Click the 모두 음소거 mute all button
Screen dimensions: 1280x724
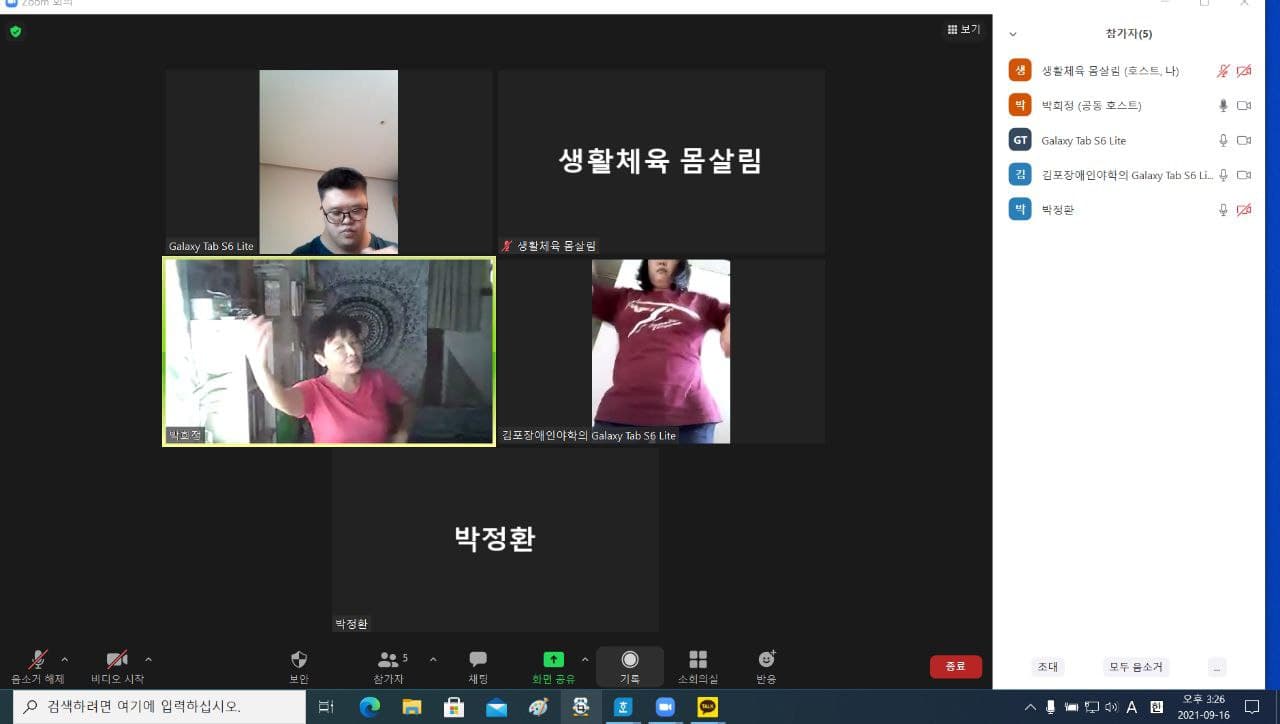coord(1135,667)
